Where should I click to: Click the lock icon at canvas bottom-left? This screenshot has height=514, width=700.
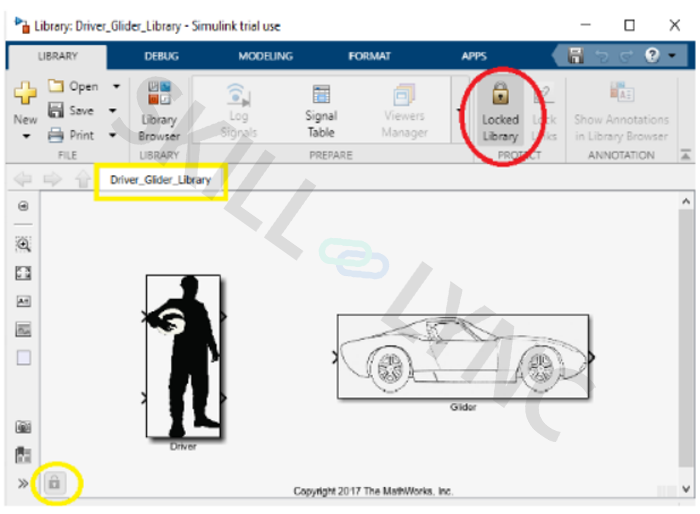54,483
